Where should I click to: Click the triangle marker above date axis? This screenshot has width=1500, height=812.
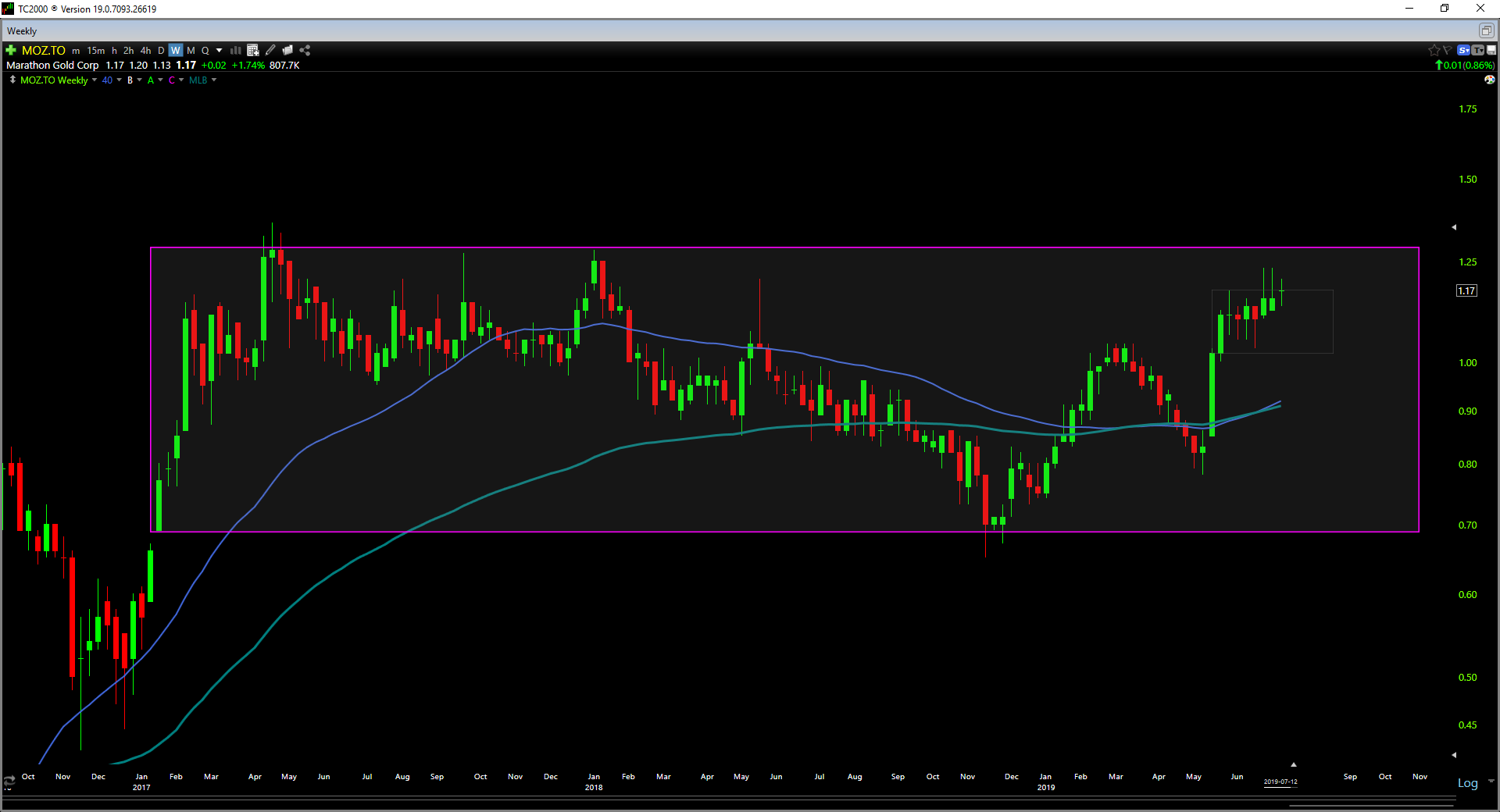tap(1294, 764)
